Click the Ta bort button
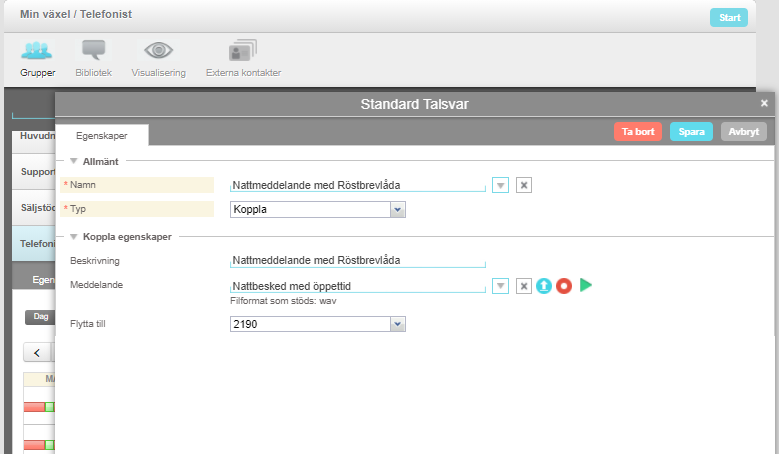Screen dimensions: 779x454 tap(638, 132)
